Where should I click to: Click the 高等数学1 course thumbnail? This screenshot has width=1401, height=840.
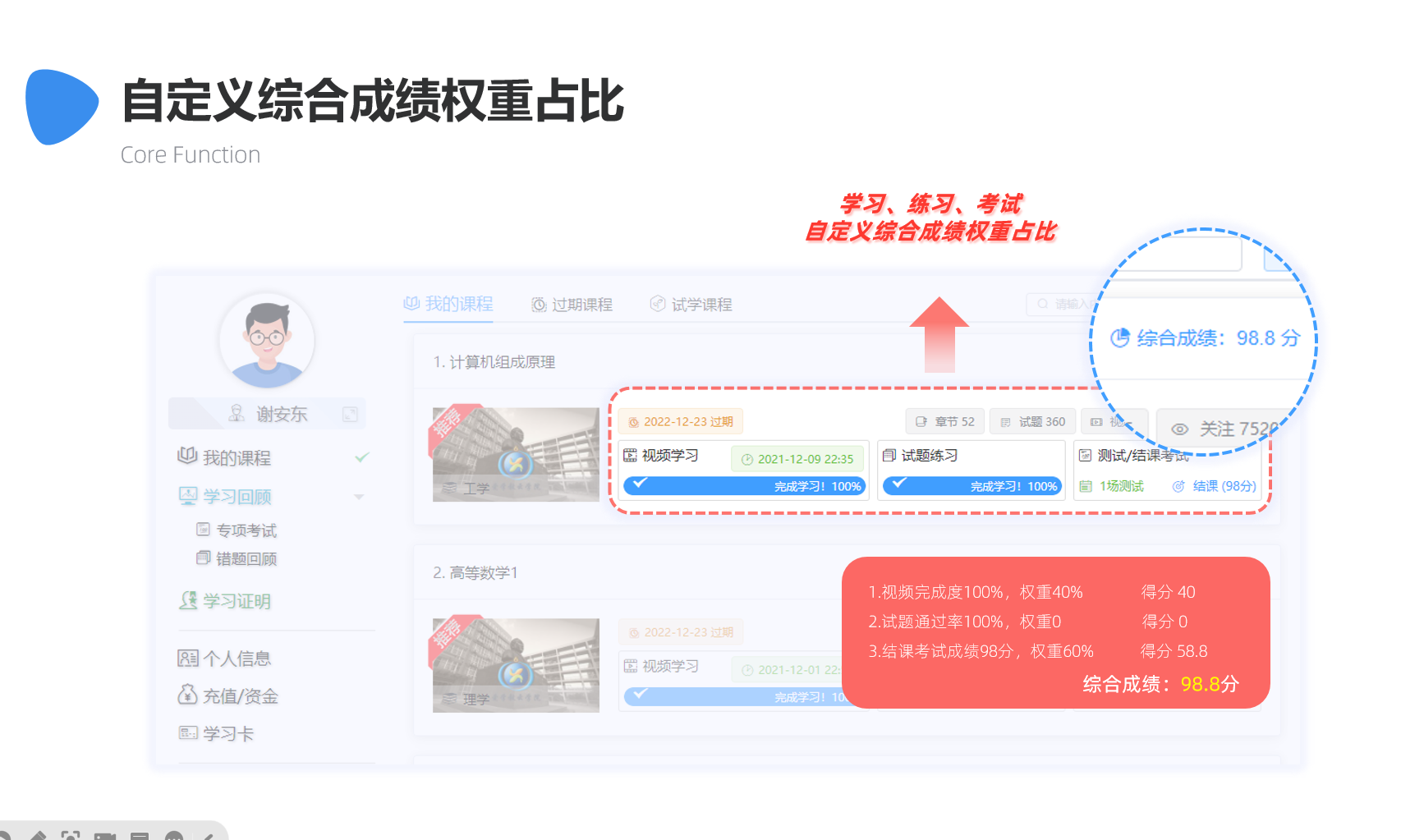point(516,664)
